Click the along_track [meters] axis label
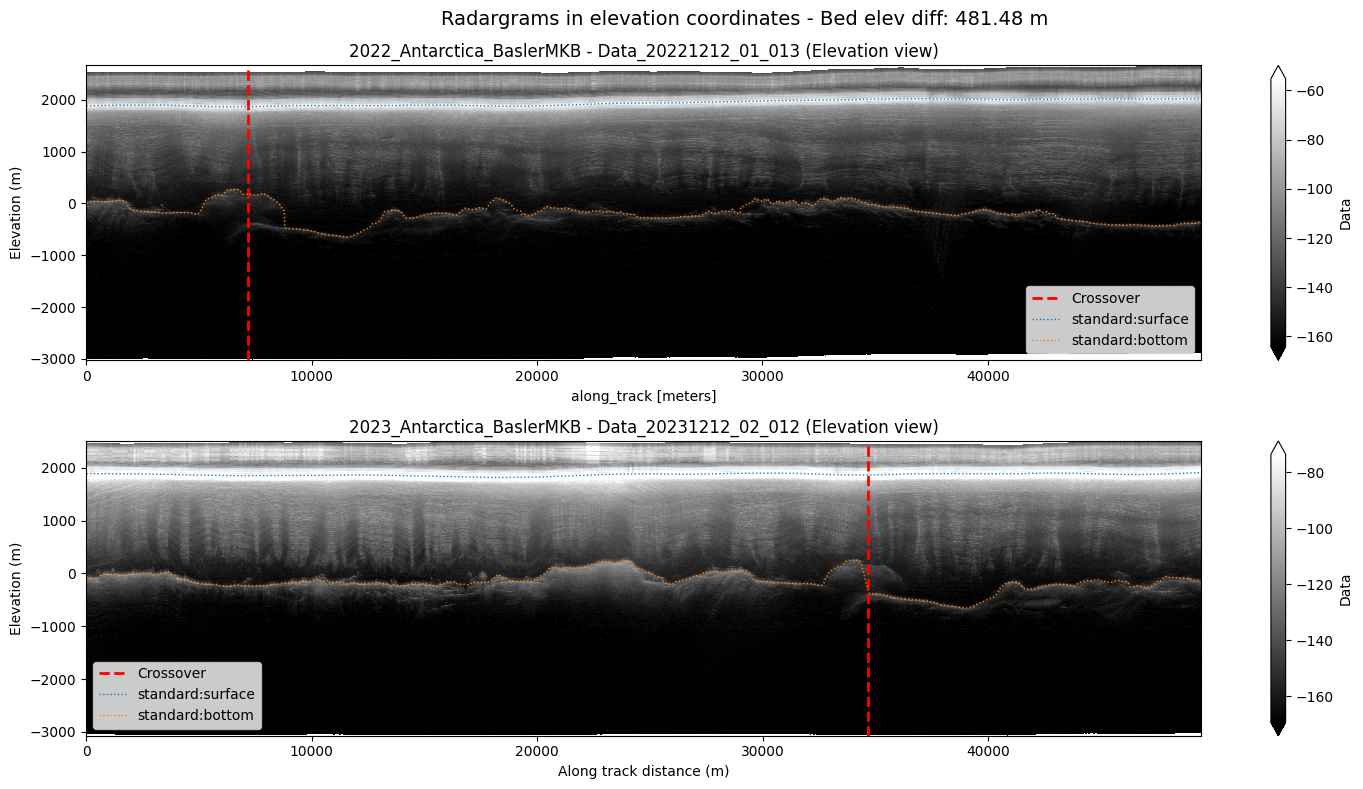Image resolution: width=1363 pixels, height=789 pixels. (x=643, y=396)
